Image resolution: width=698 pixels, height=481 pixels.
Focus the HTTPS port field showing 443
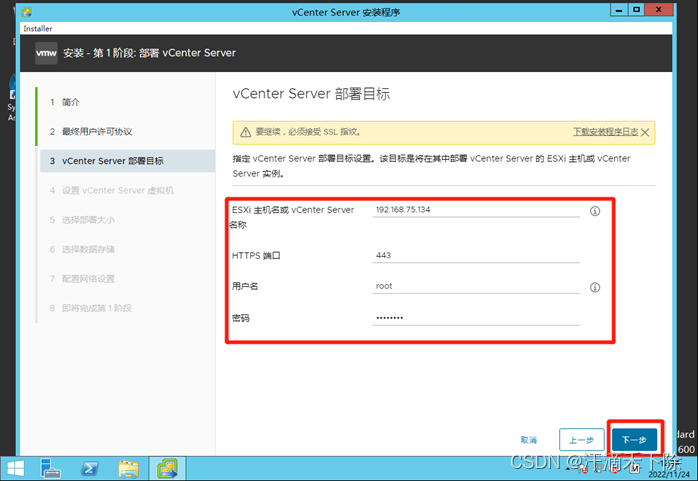pos(476,255)
